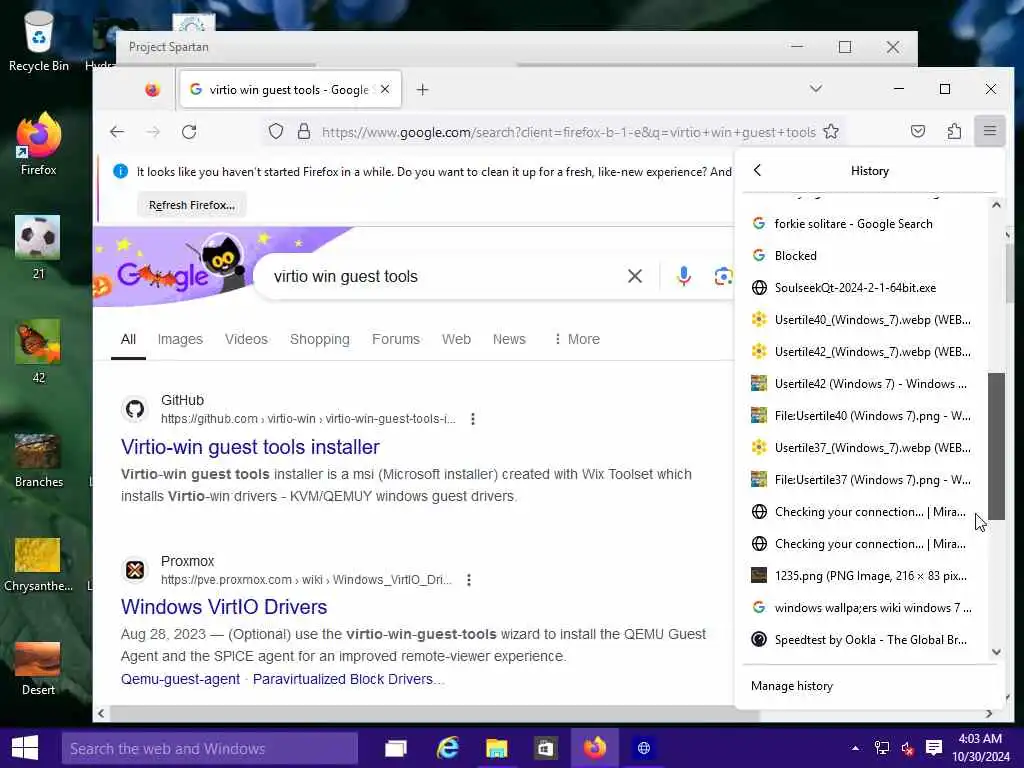Expand the More search filters menu
The height and width of the screenshot is (768, 1024).
pyautogui.click(x=576, y=340)
